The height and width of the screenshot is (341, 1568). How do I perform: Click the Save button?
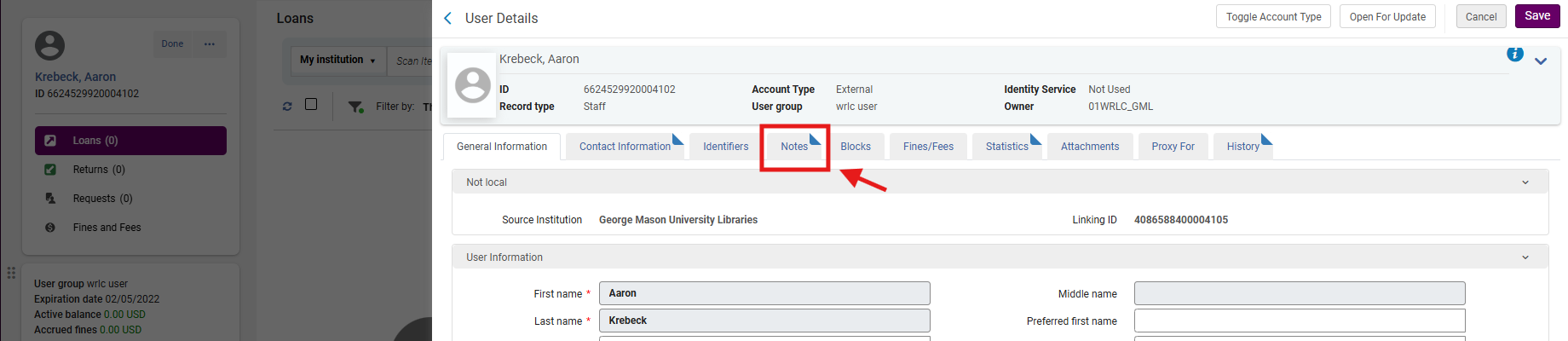pos(1537,16)
